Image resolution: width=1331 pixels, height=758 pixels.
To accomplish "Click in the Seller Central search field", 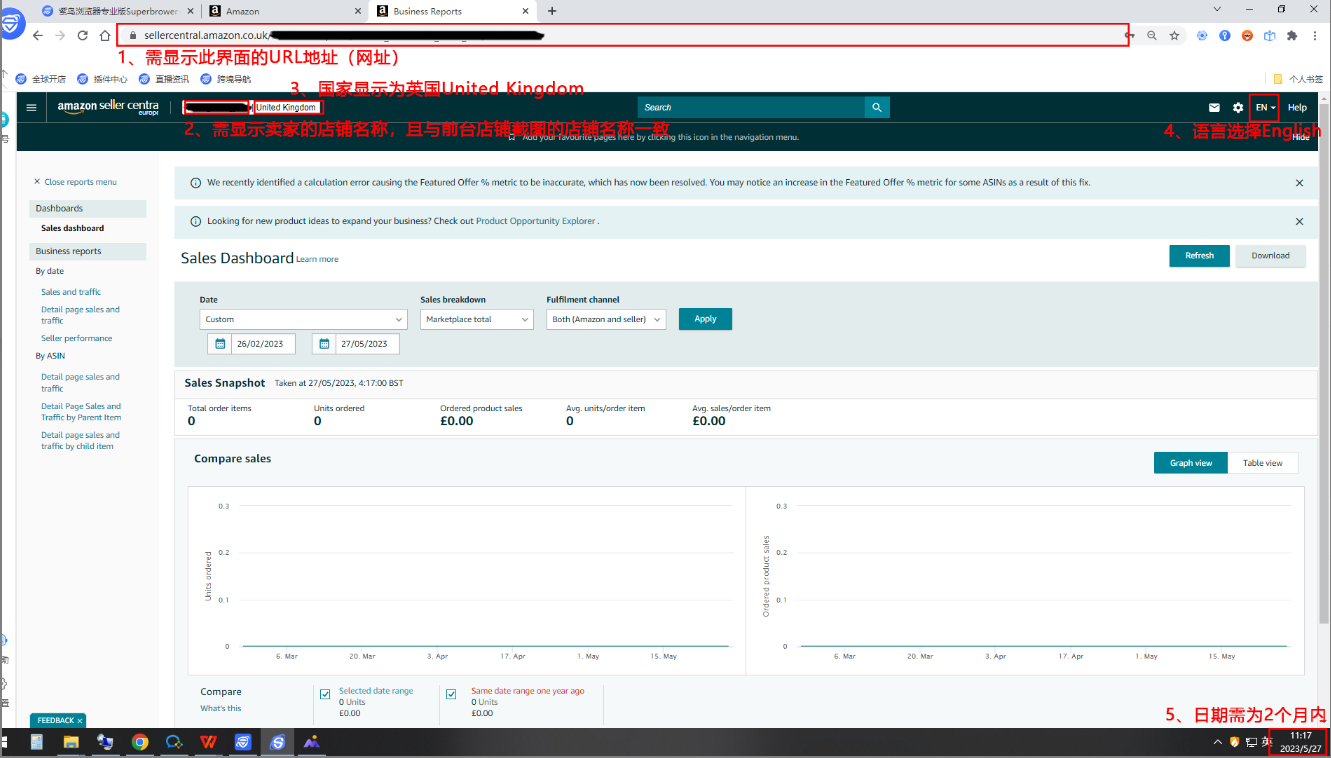I will [750, 107].
